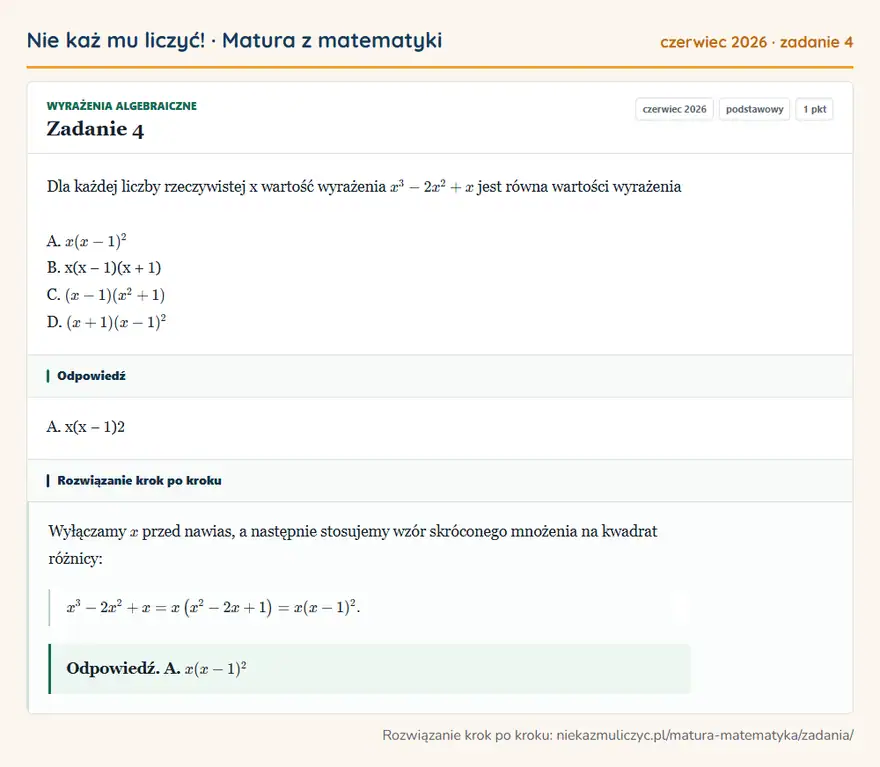Choose answer option B. x(x − 1)(x + 1)

(x=104, y=268)
